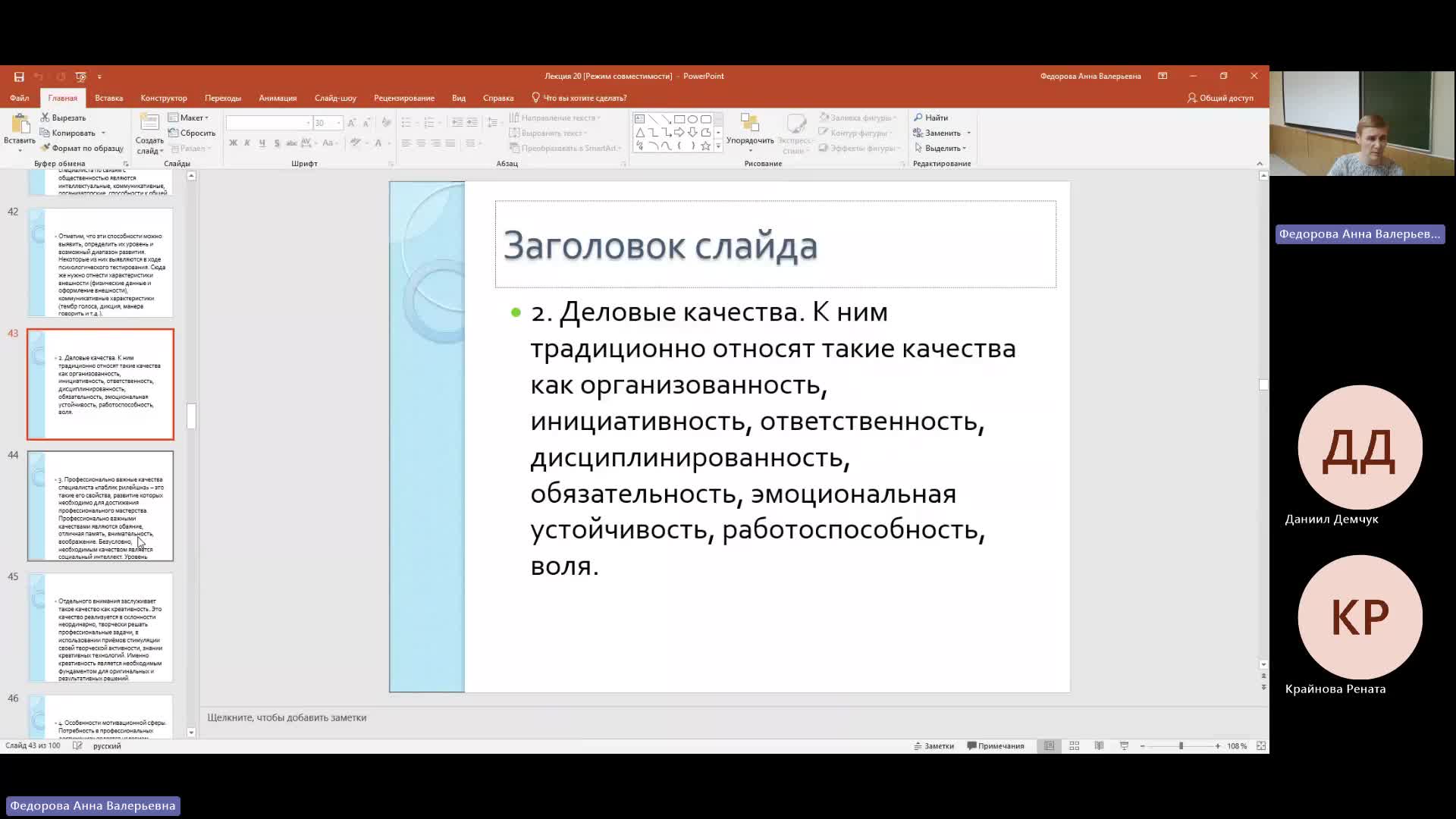Switch to the Вставка tab
This screenshot has height=819, width=1456.
point(109,98)
